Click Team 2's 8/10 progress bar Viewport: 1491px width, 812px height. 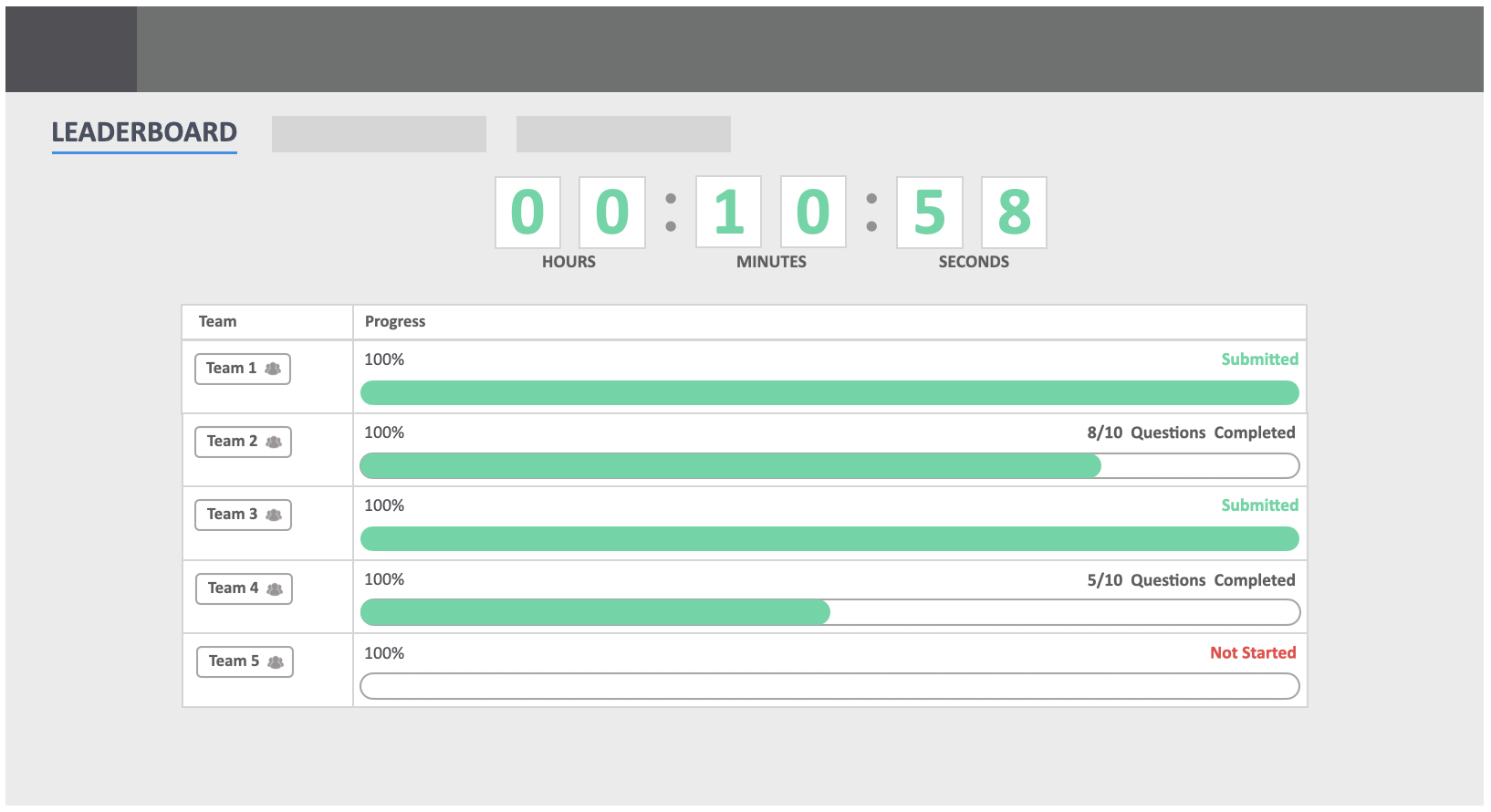[829, 466]
